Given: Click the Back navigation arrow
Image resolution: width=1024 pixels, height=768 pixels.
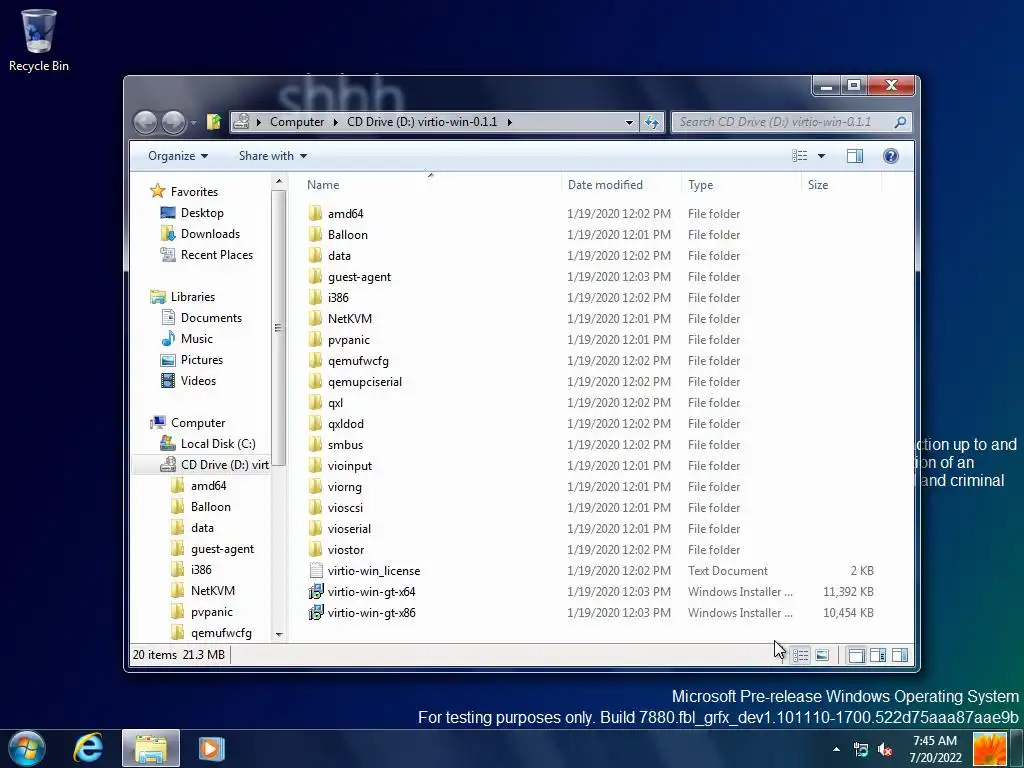Looking at the screenshot, I should point(146,122).
